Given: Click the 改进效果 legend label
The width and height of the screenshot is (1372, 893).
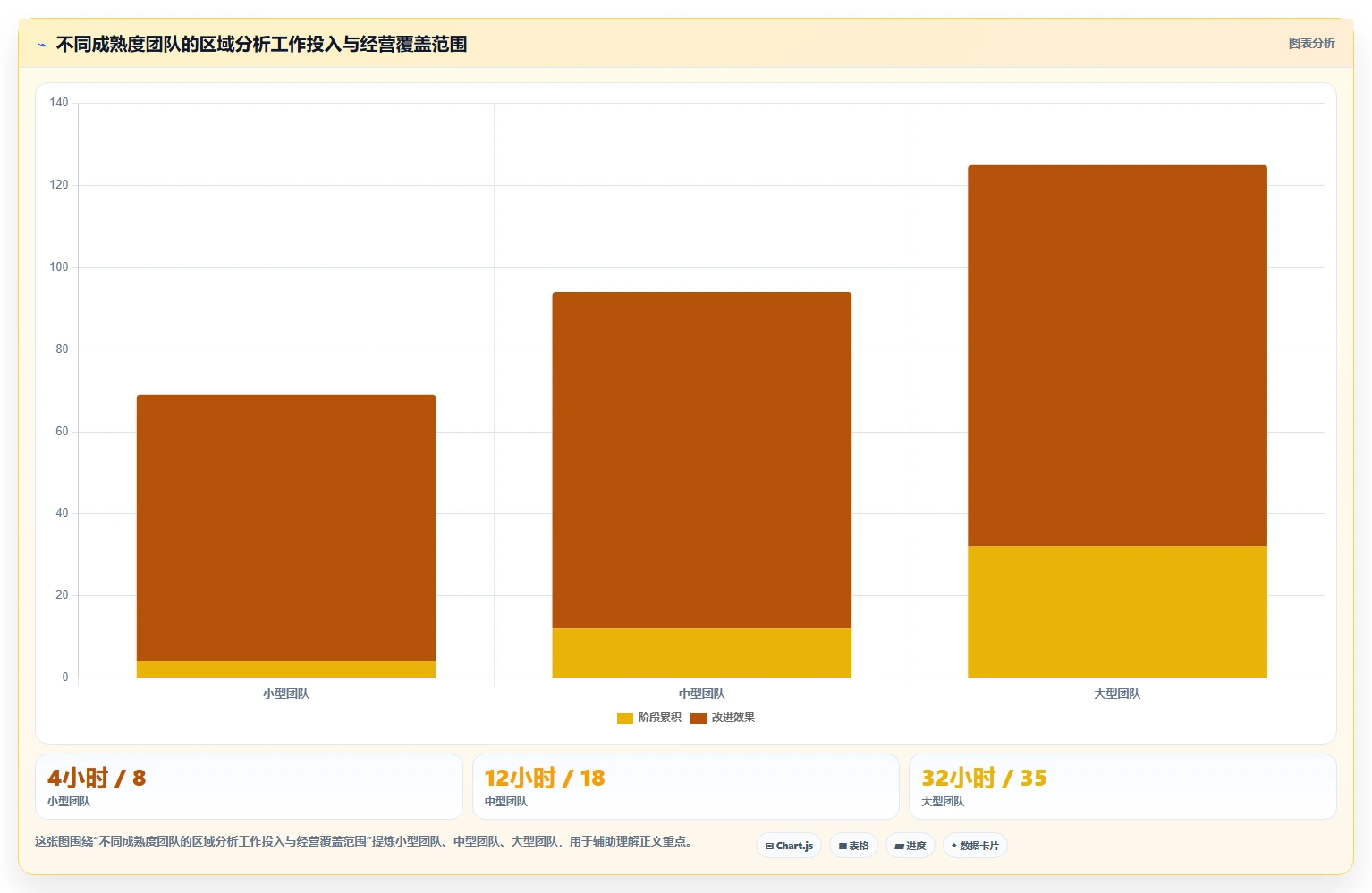Looking at the screenshot, I should (x=733, y=718).
